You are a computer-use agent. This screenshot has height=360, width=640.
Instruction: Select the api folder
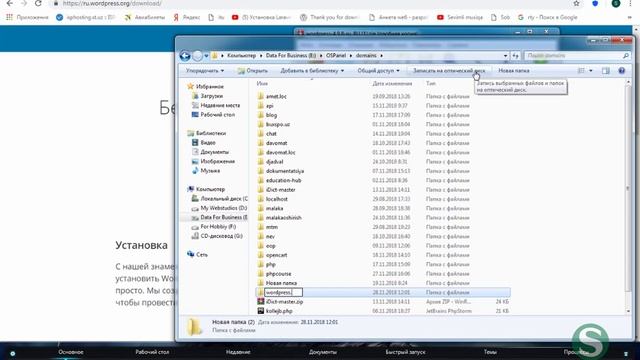click(x=269, y=106)
